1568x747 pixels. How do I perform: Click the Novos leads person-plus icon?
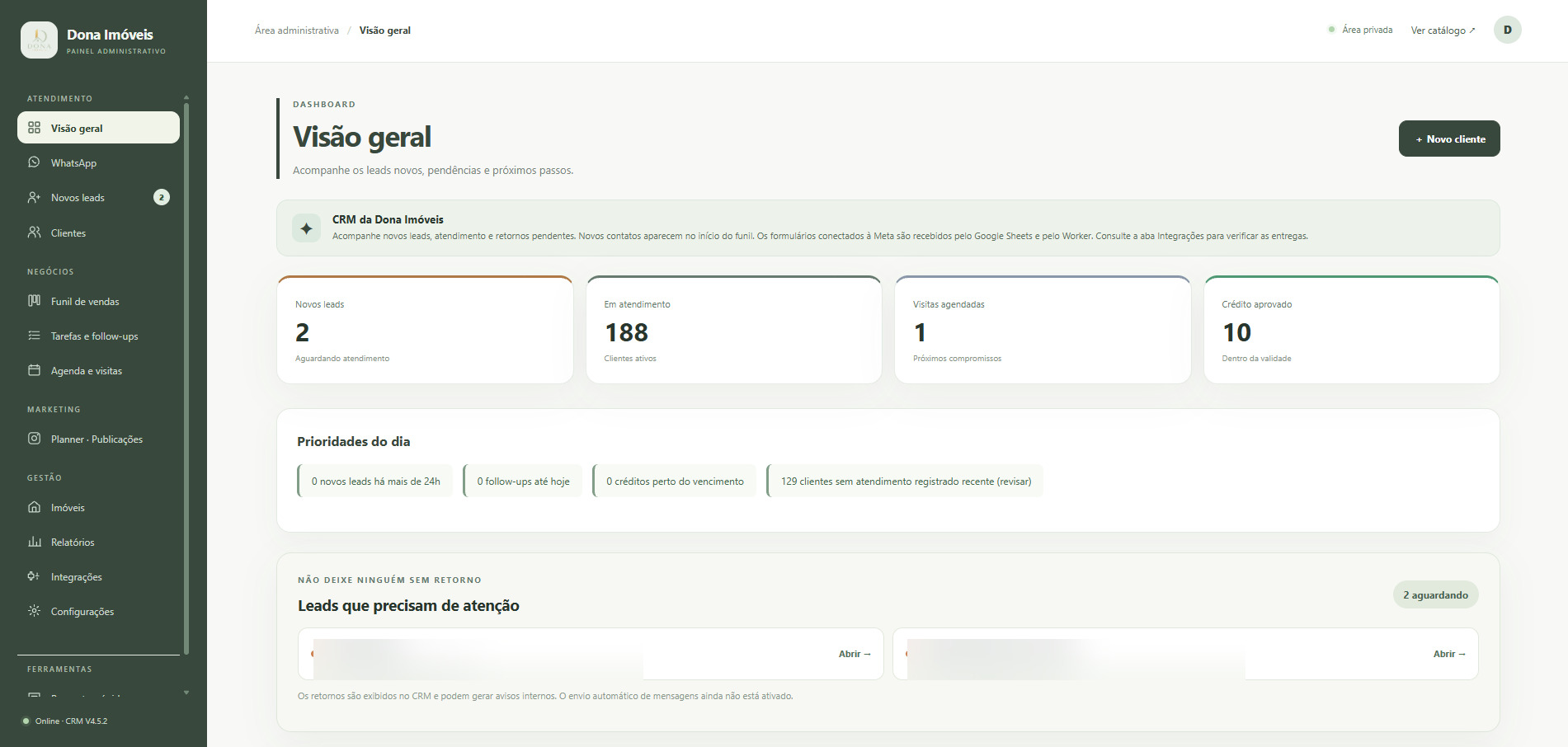click(x=34, y=197)
